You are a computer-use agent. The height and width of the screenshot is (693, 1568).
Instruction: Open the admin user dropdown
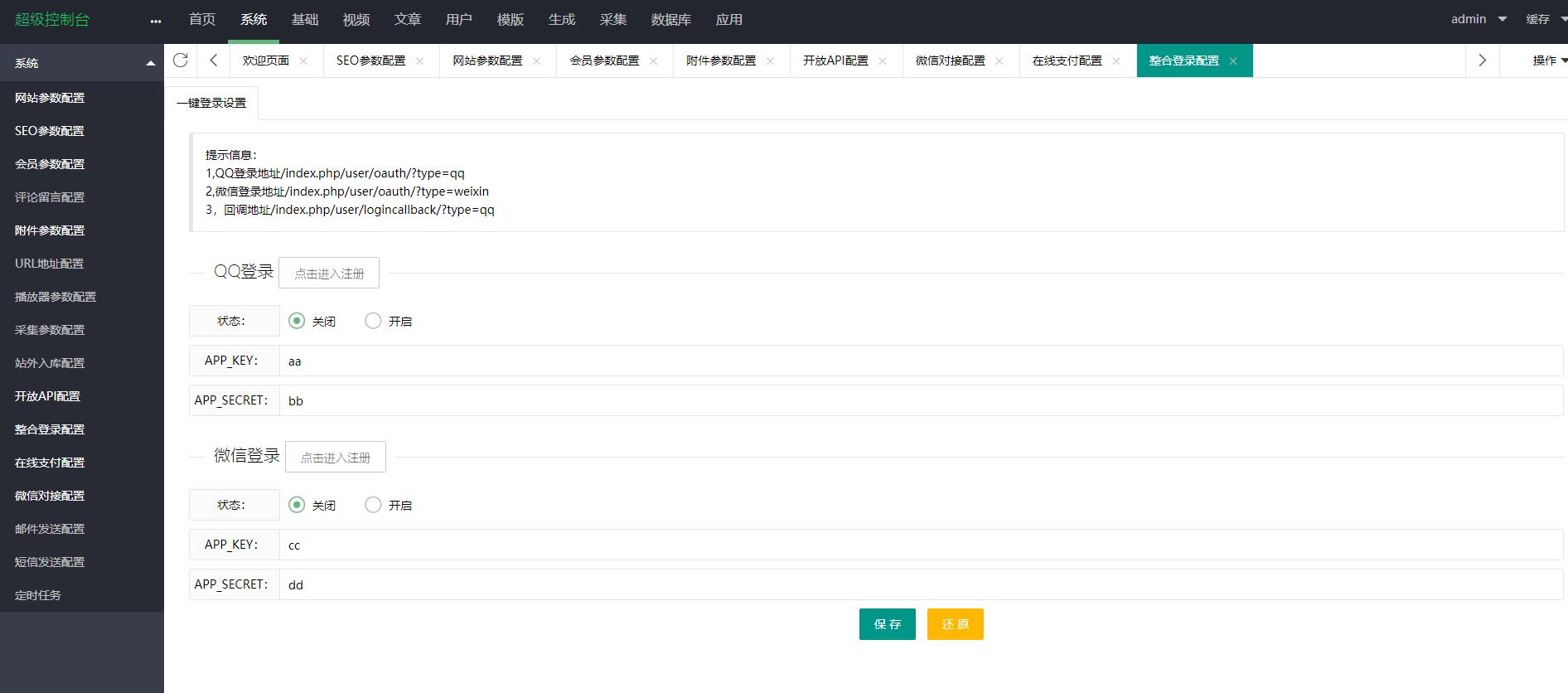click(x=1478, y=19)
